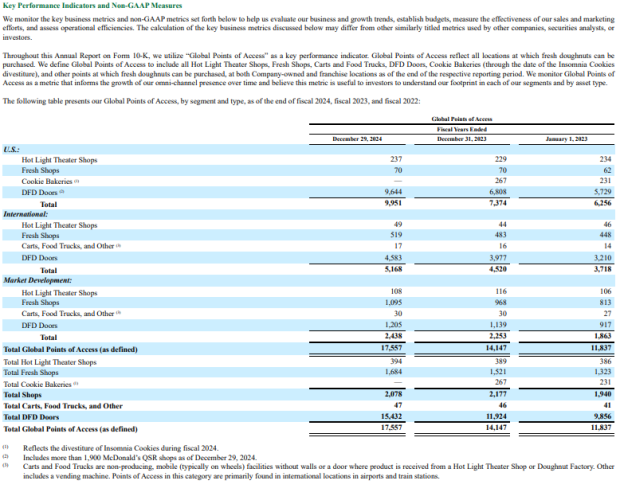Screen dimensions: 620x500
Task: Click the McDonald's QSR shops footnote text
Action: click(x=140, y=457)
